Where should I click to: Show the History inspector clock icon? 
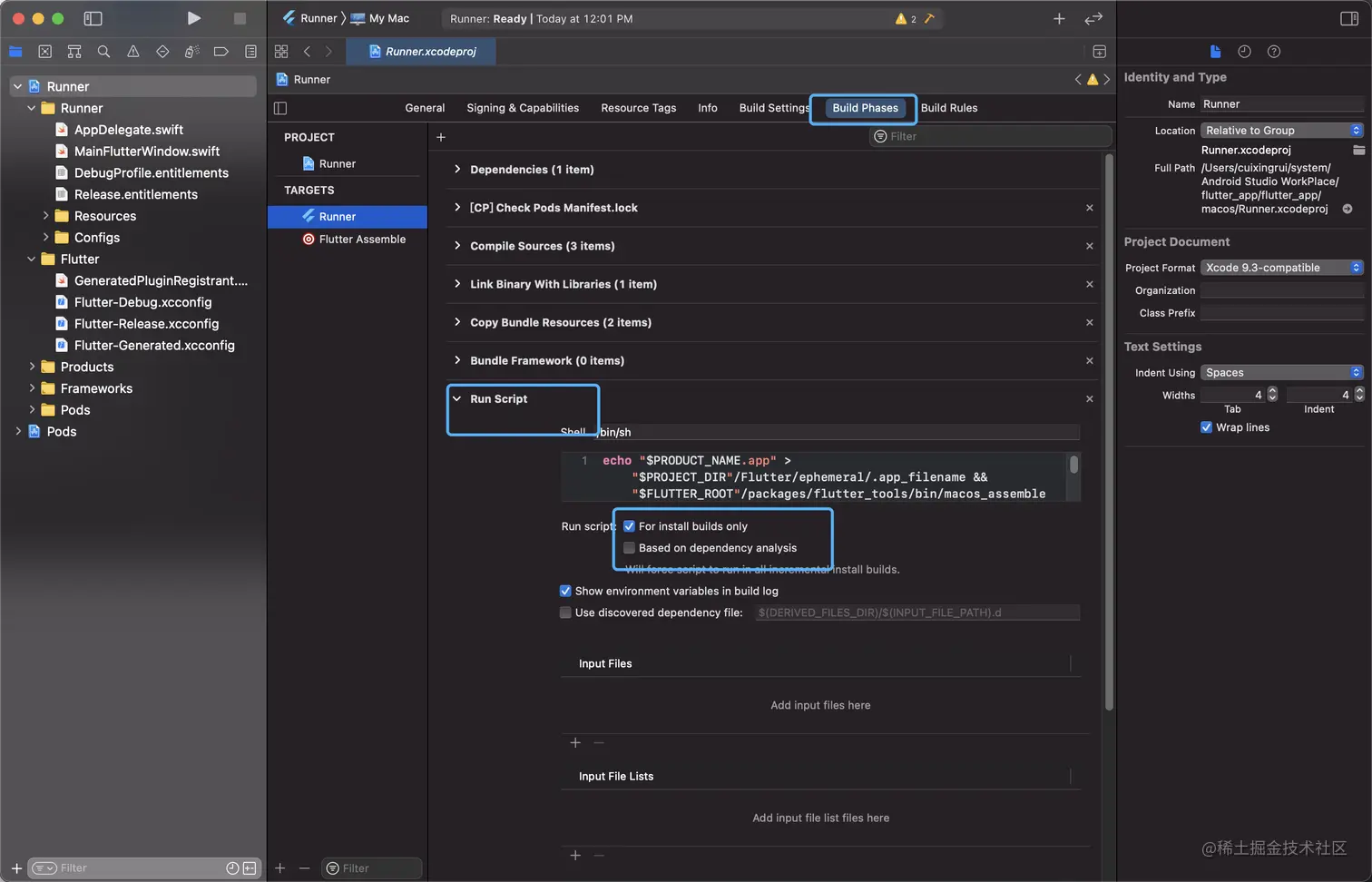tap(1244, 52)
